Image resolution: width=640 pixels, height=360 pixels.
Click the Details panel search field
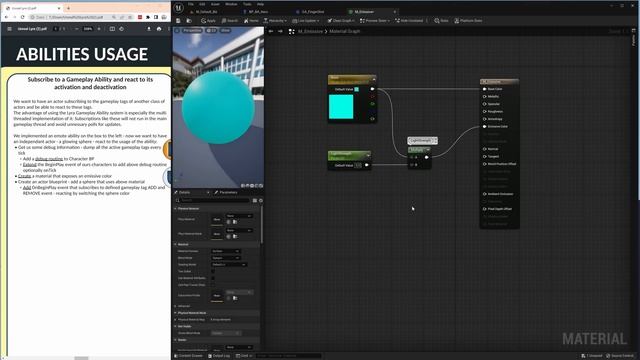[x=212, y=200]
